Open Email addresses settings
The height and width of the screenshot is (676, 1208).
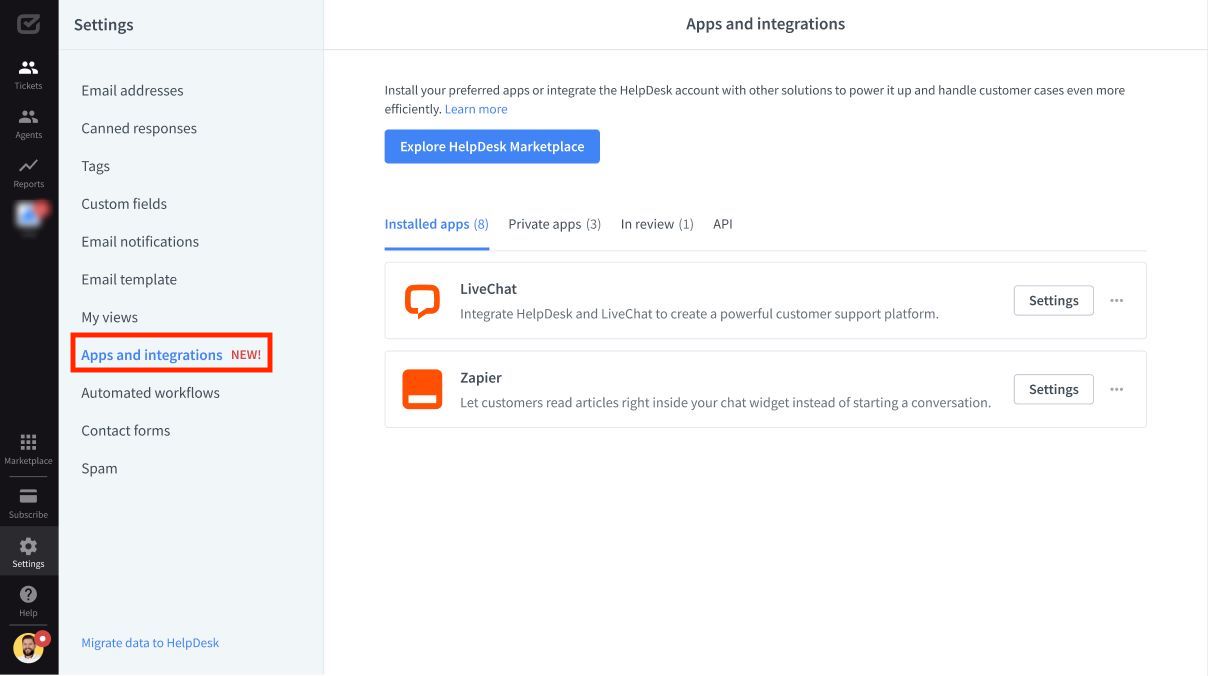(132, 90)
